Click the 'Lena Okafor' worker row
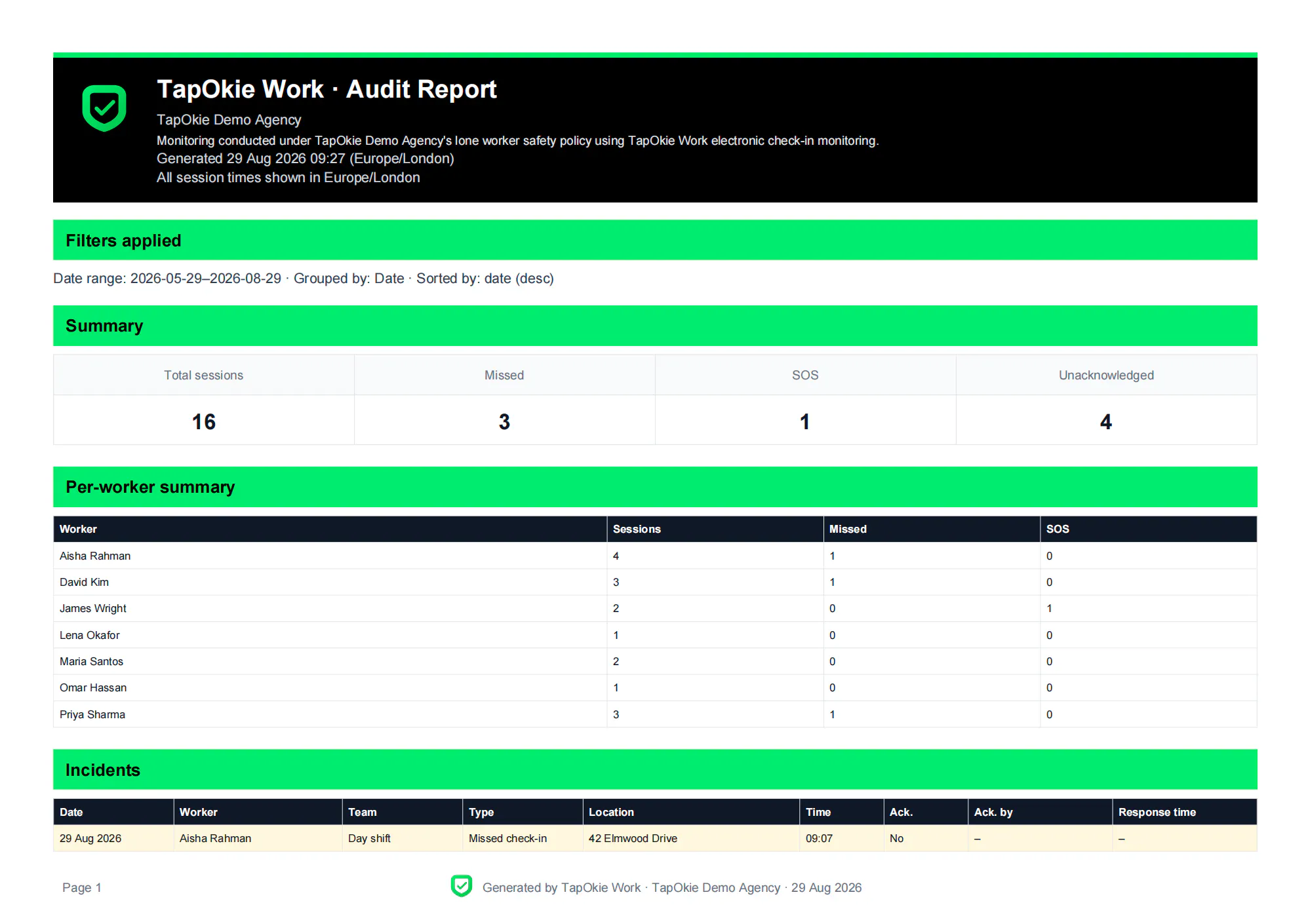The height and width of the screenshot is (924, 1310). (x=655, y=635)
